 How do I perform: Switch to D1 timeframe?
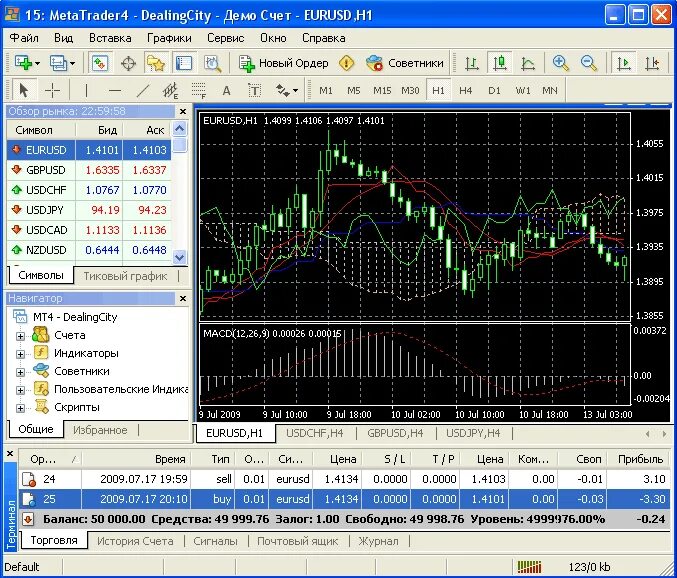[494, 90]
